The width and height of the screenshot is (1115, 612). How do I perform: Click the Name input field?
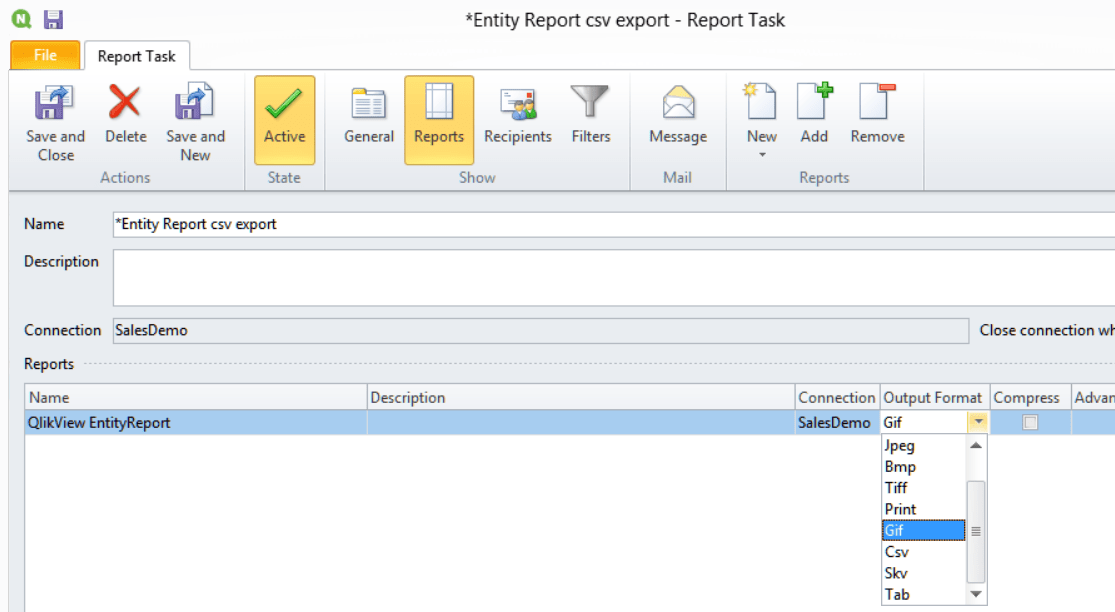(400, 223)
